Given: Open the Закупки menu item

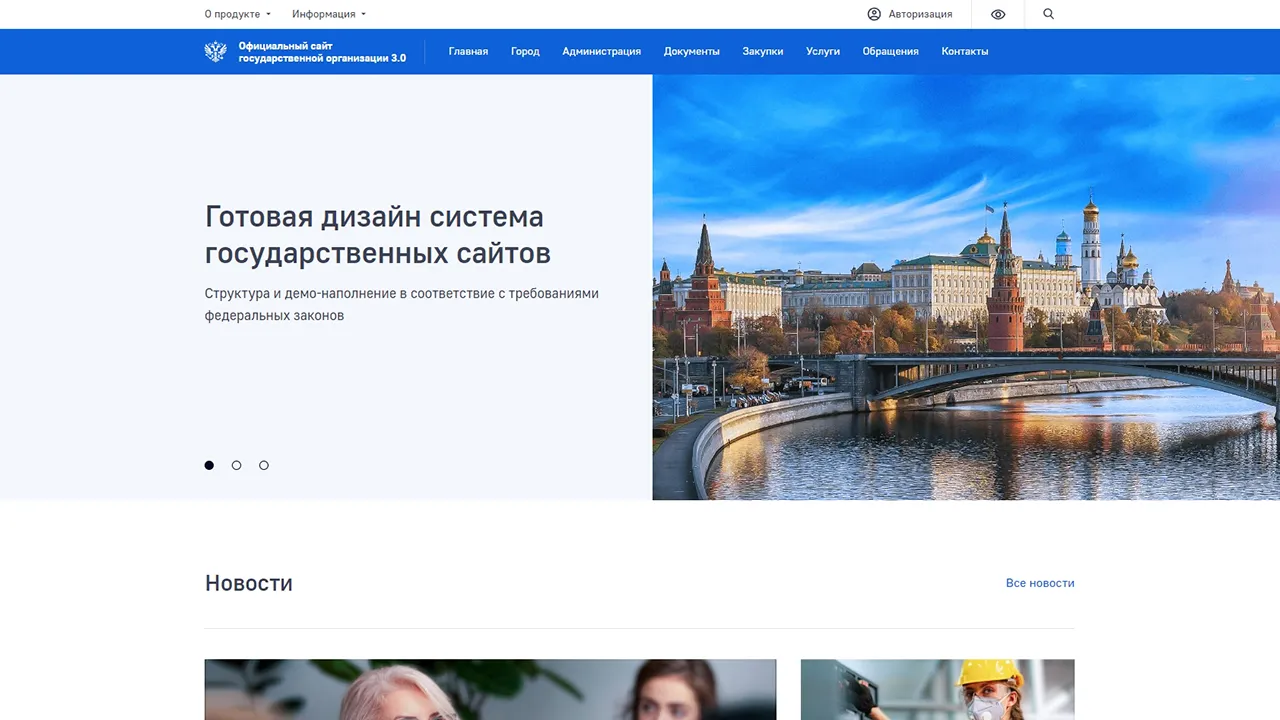Looking at the screenshot, I should coord(763,51).
